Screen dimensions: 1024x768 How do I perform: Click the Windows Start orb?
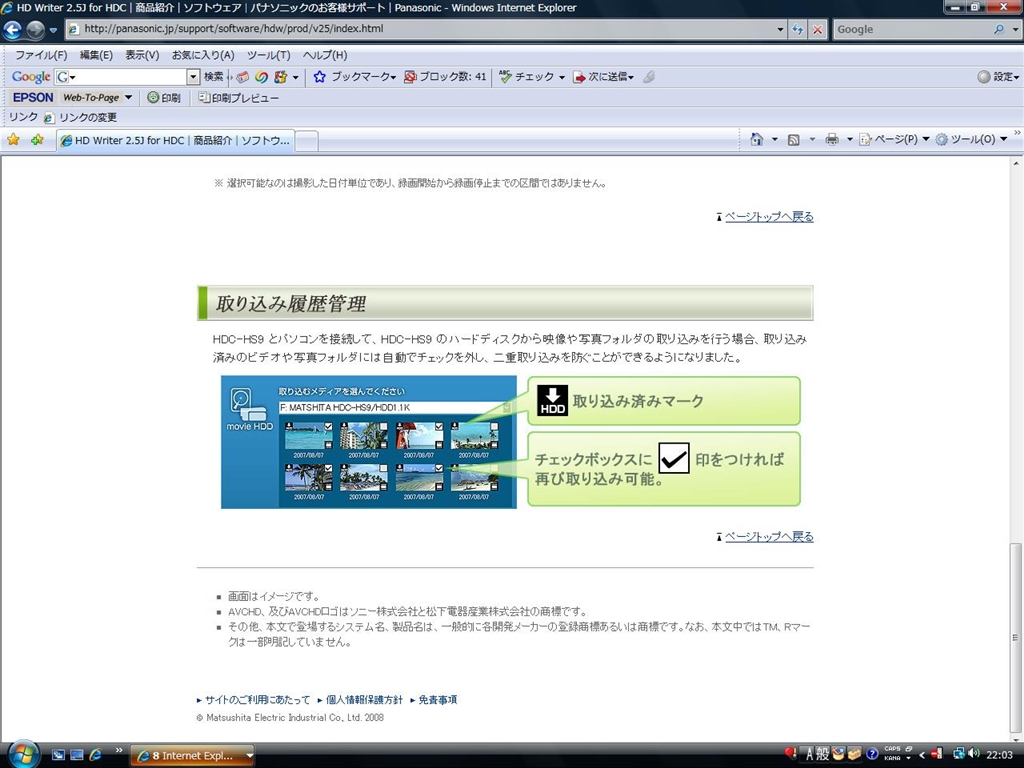point(24,754)
